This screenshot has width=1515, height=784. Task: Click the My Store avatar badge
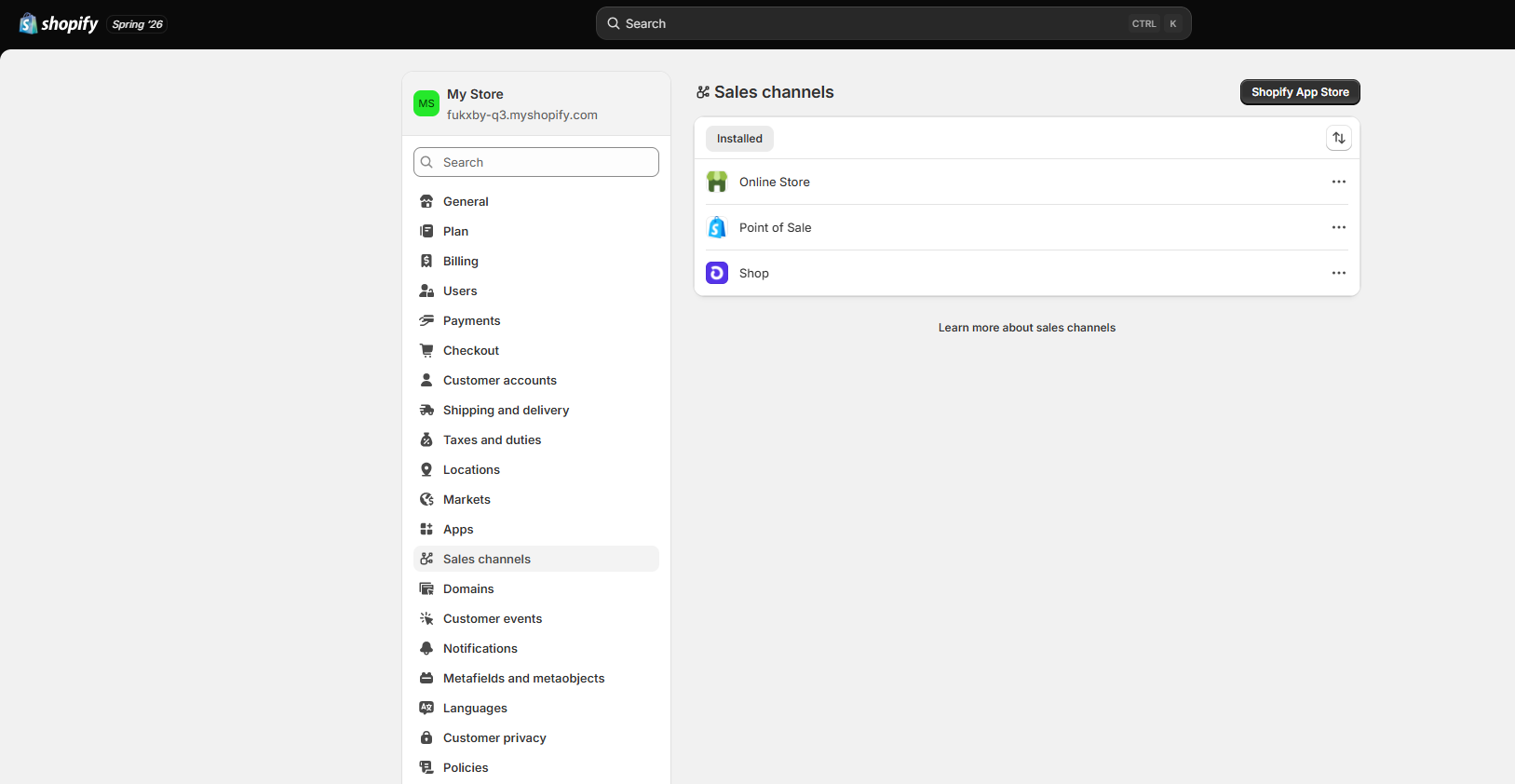tap(426, 103)
